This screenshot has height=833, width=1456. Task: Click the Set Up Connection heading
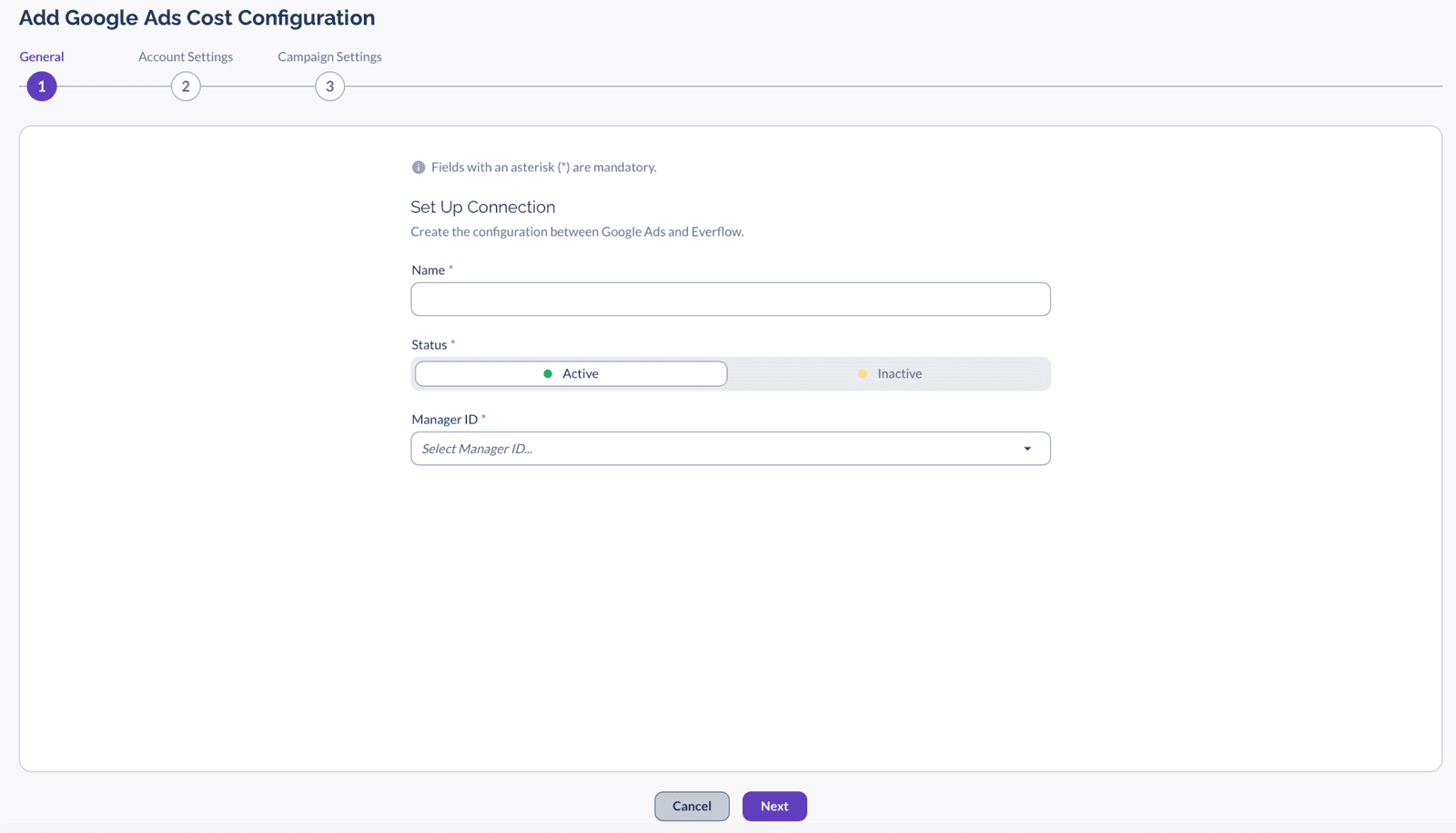[482, 208]
